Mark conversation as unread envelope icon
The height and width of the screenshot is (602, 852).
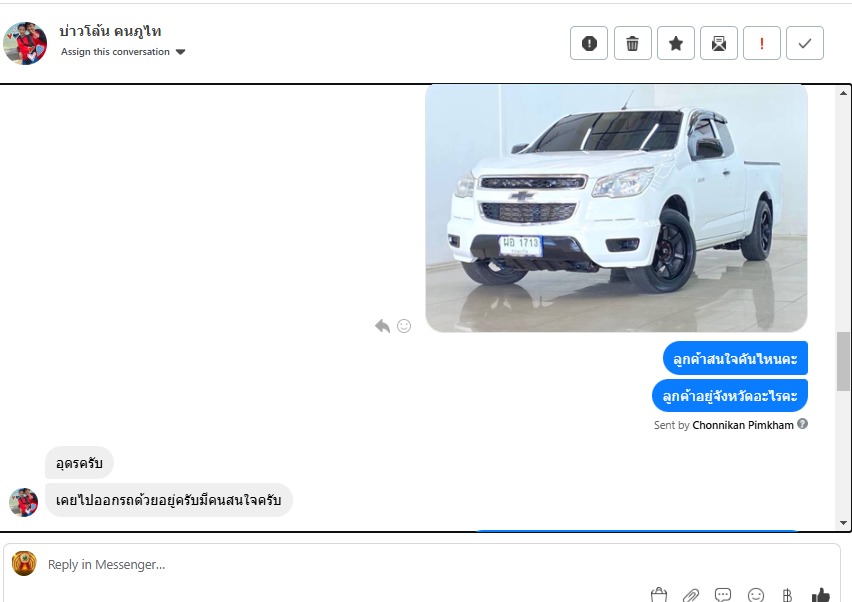pyautogui.click(x=719, y=43)
